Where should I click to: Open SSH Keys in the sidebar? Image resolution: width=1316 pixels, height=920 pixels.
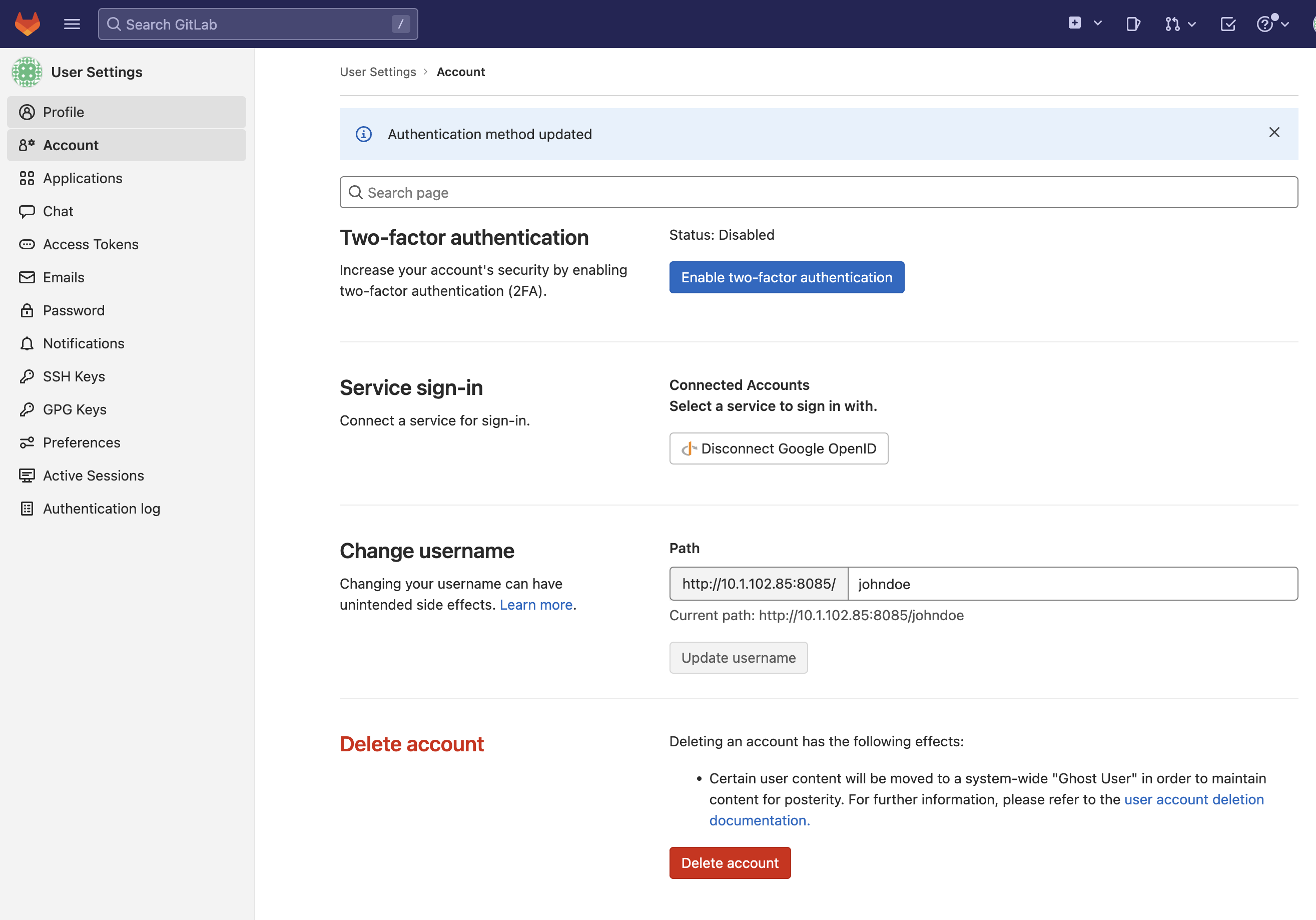pos(74,376)
